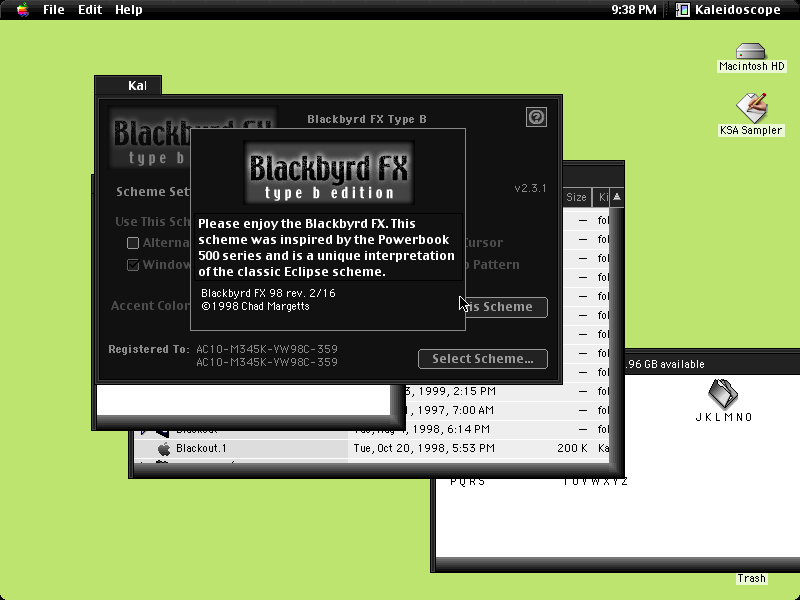The height and width of the screenshot is (600, 800).
Task: Click the version label v2.3.1
Action: (531, 188)
